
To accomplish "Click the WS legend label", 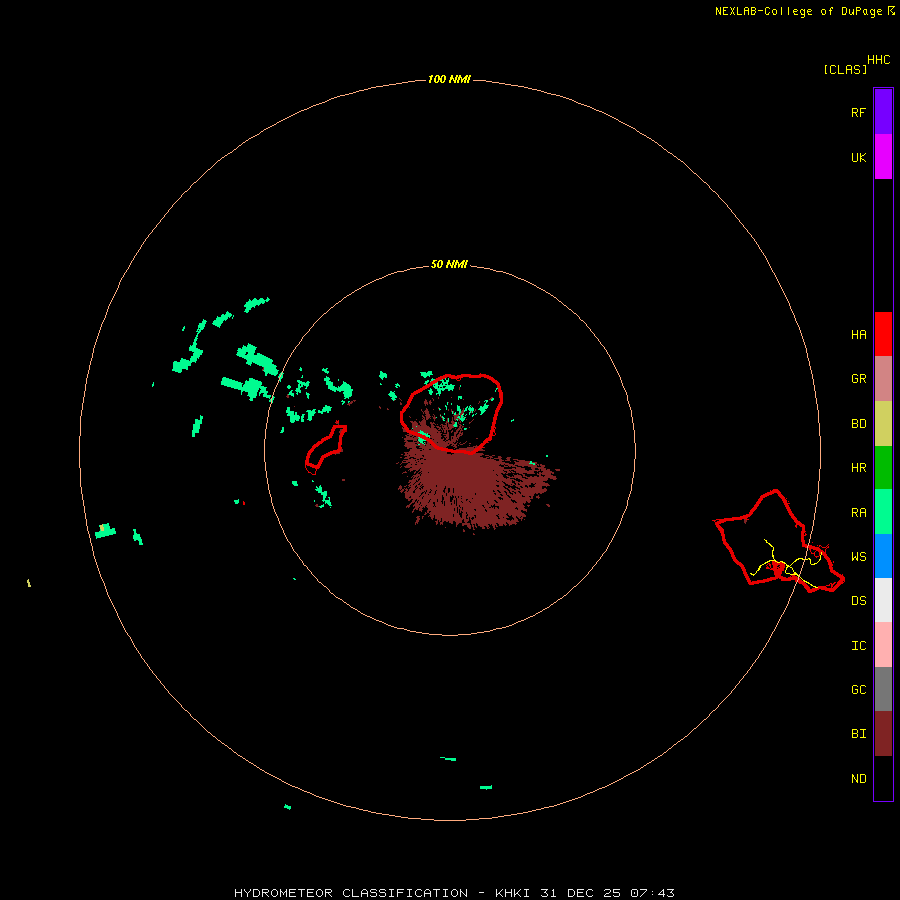I will (858, 557).
